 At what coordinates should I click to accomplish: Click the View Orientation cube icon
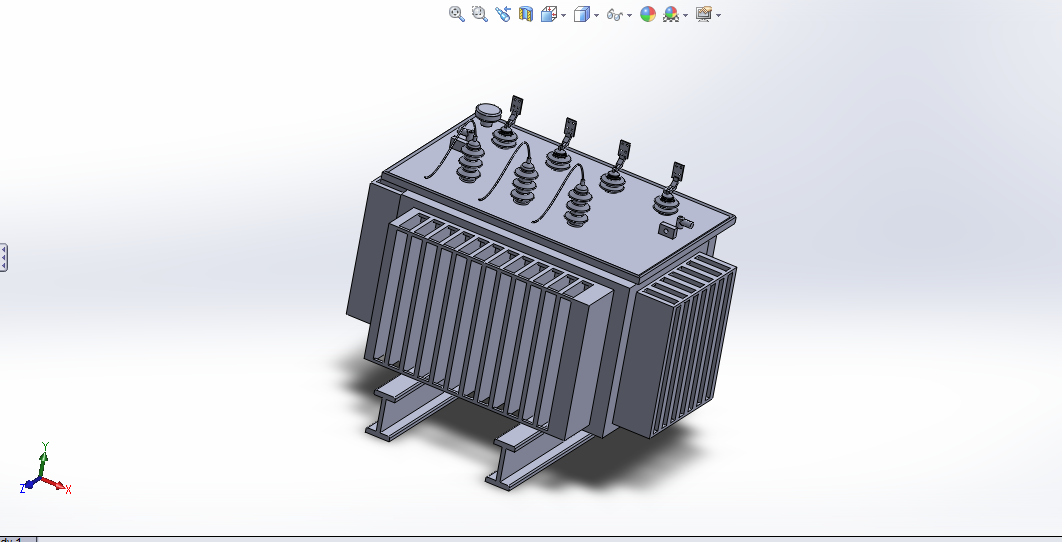[x=549, y=14]
